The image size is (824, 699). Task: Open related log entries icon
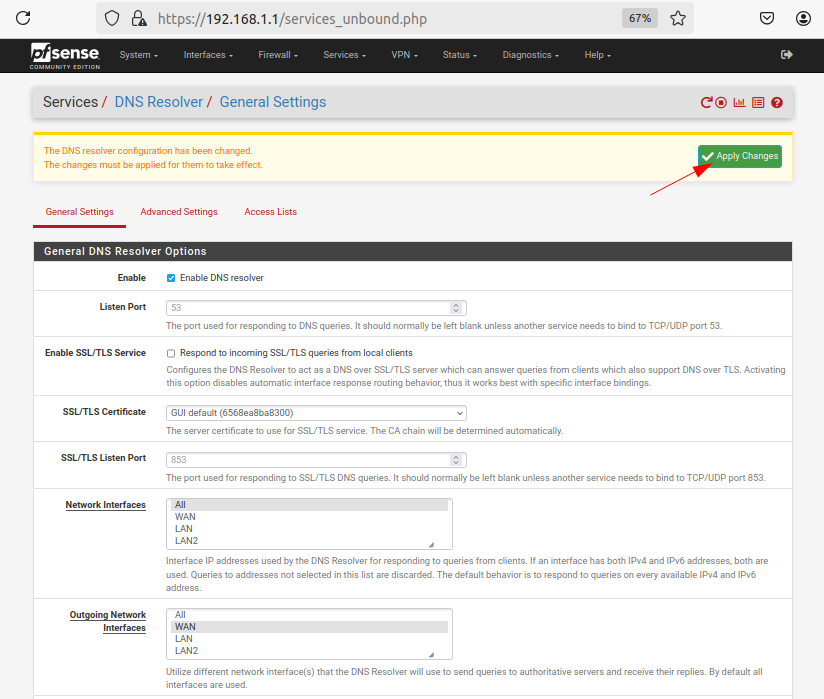757,102
